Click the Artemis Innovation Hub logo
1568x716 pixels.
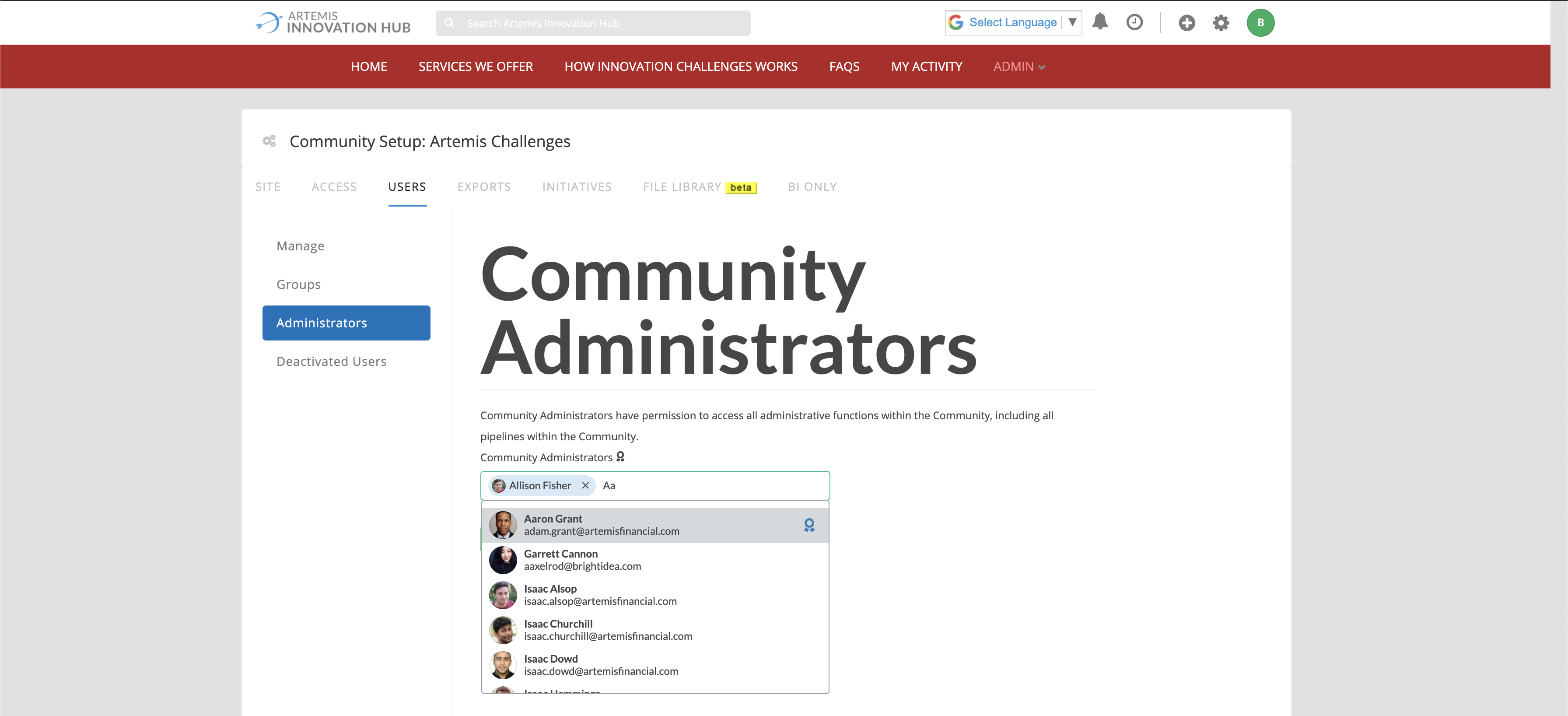pyautogui.click(x=333, y=22)
